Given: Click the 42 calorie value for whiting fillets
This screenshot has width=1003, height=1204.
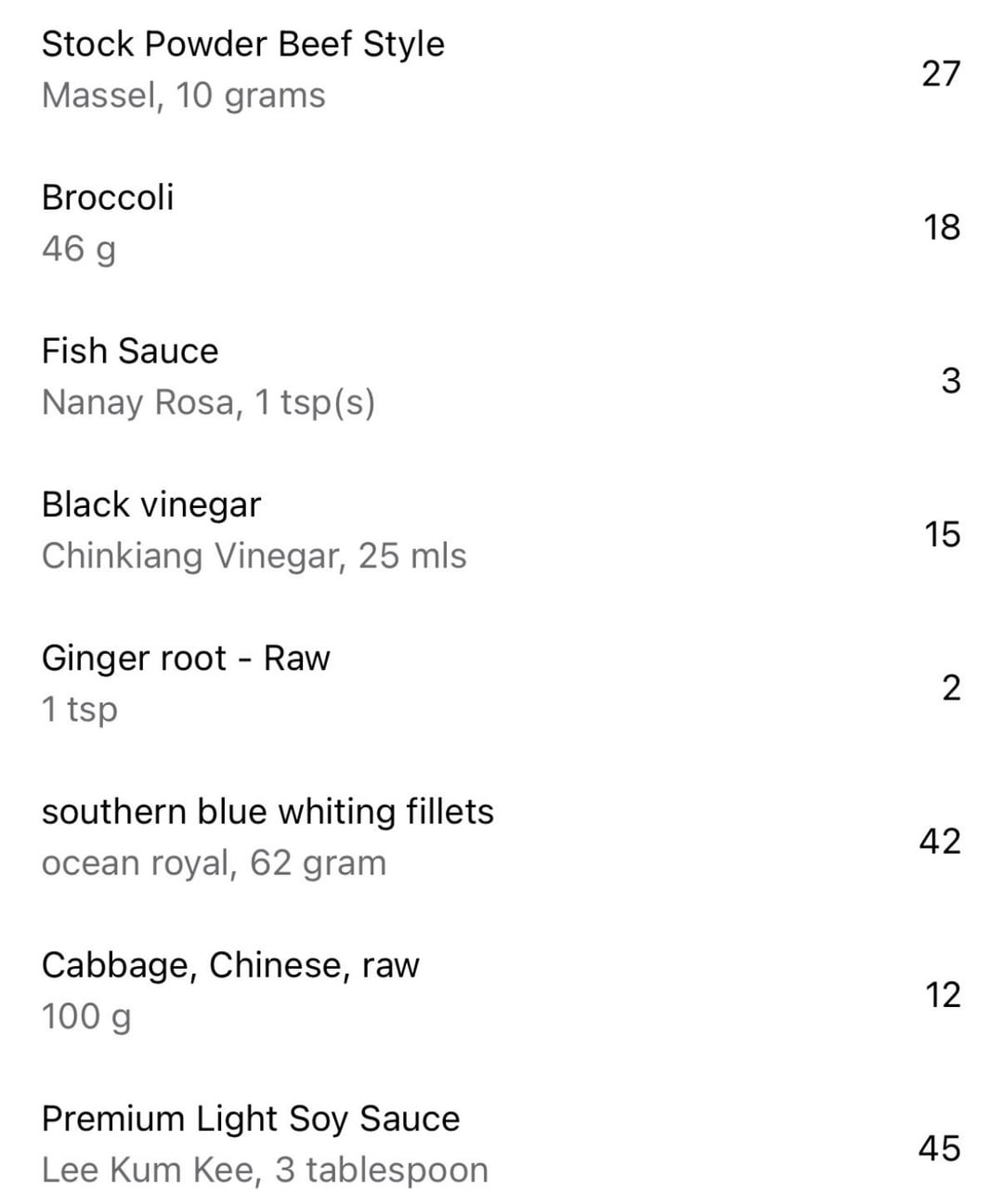Looking at the screenshot, I should click(939, 841).
